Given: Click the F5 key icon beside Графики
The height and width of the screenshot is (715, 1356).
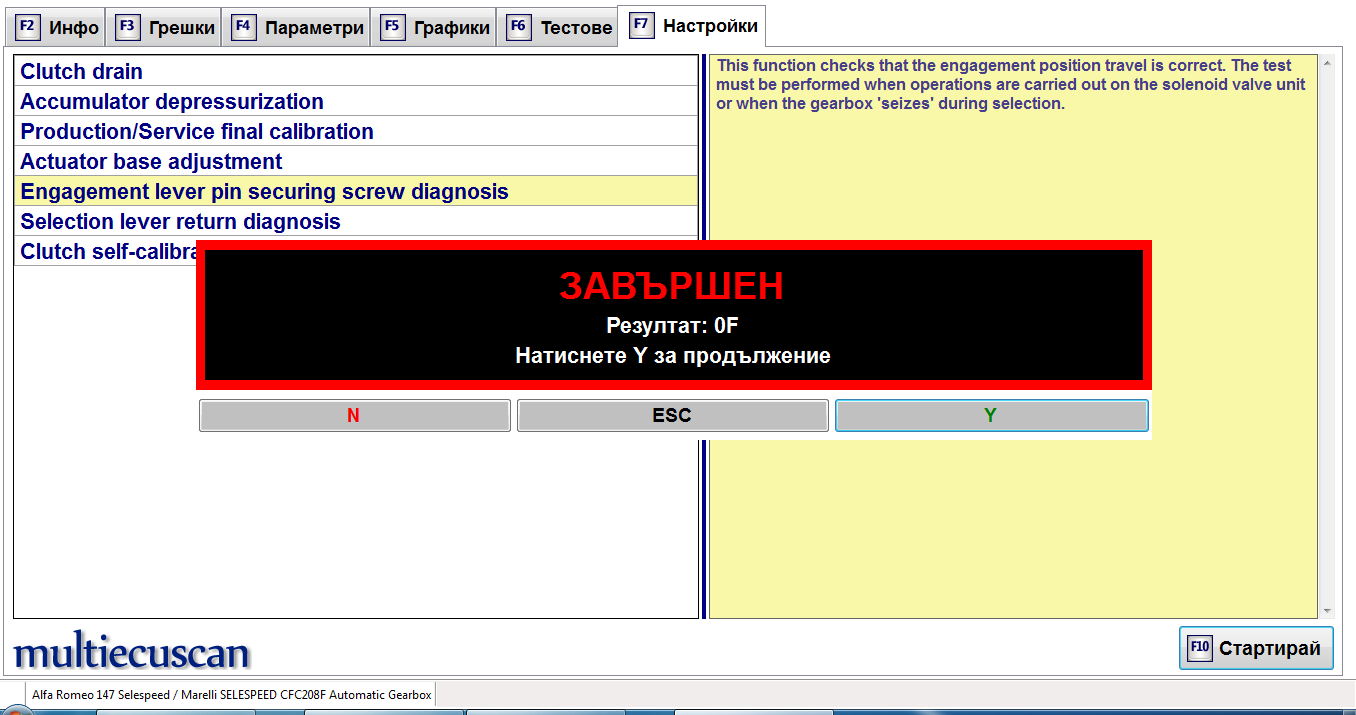Looking at the screenshot, I should pos(393,27).
